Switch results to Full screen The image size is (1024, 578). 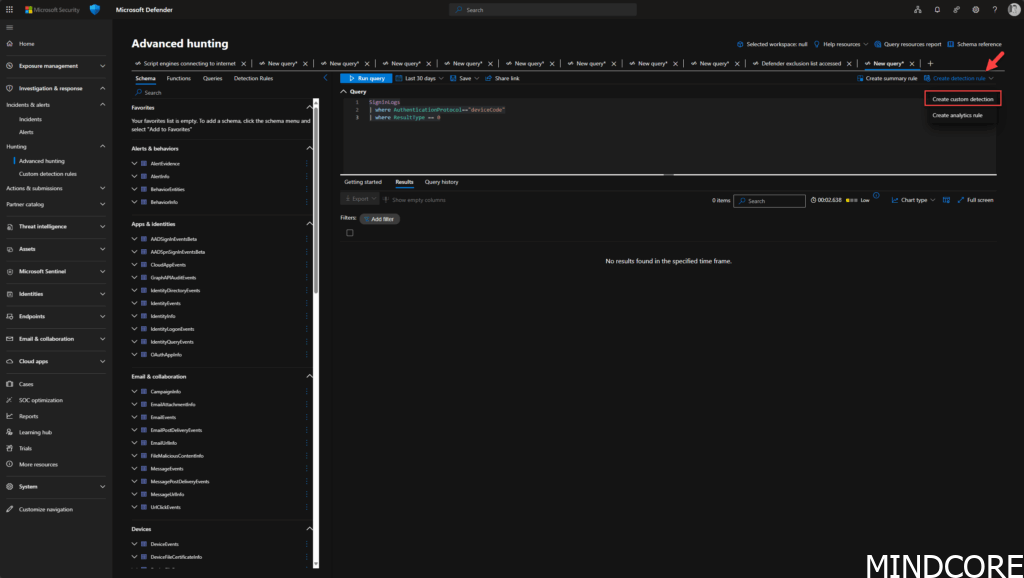(x=976, y=200)
